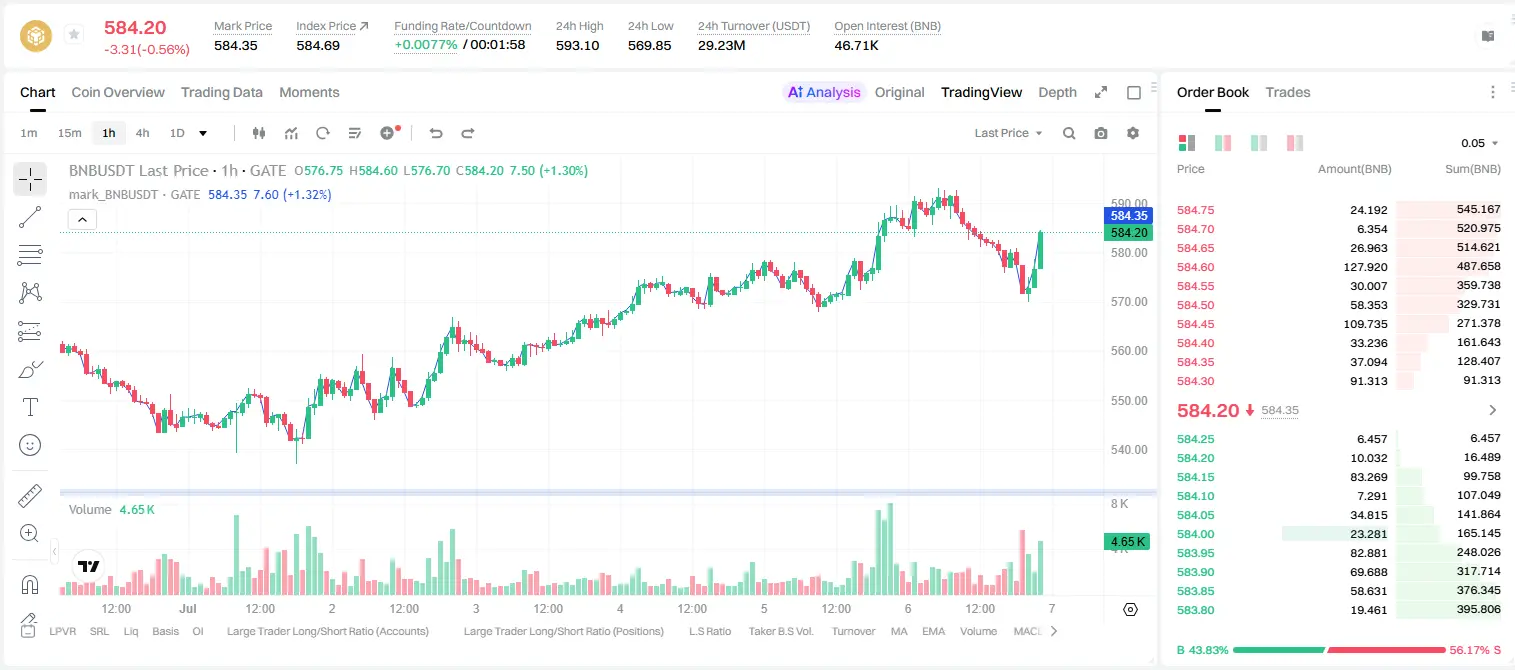Show only buy orders in order book
1515x670 pixels.
point(1259,143)
